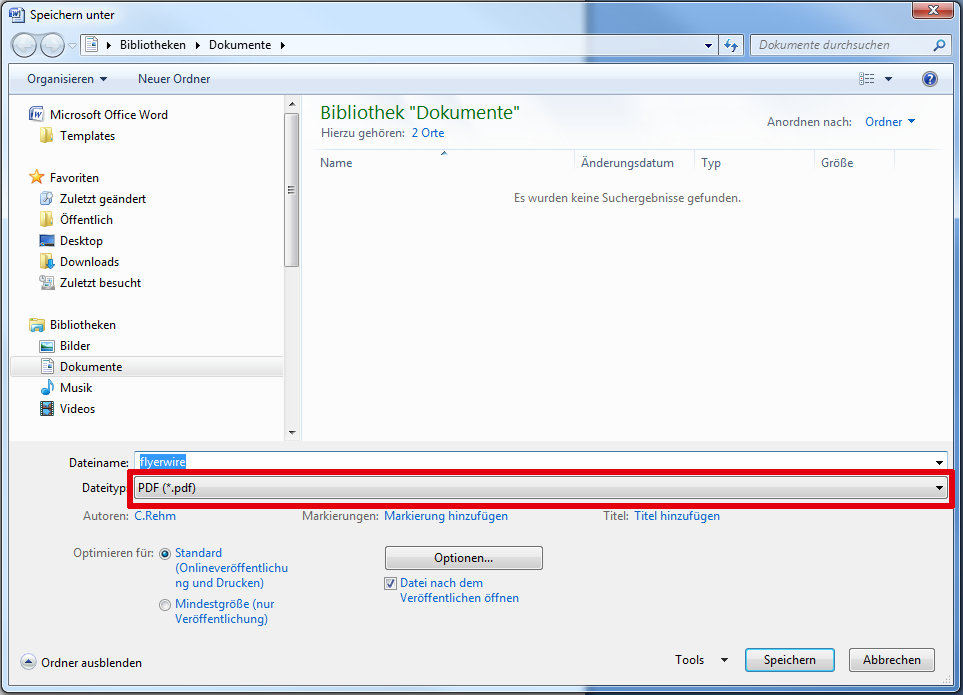
Task: Select Zuletzt geändert in Favoriten
Action: click(103, 198)
